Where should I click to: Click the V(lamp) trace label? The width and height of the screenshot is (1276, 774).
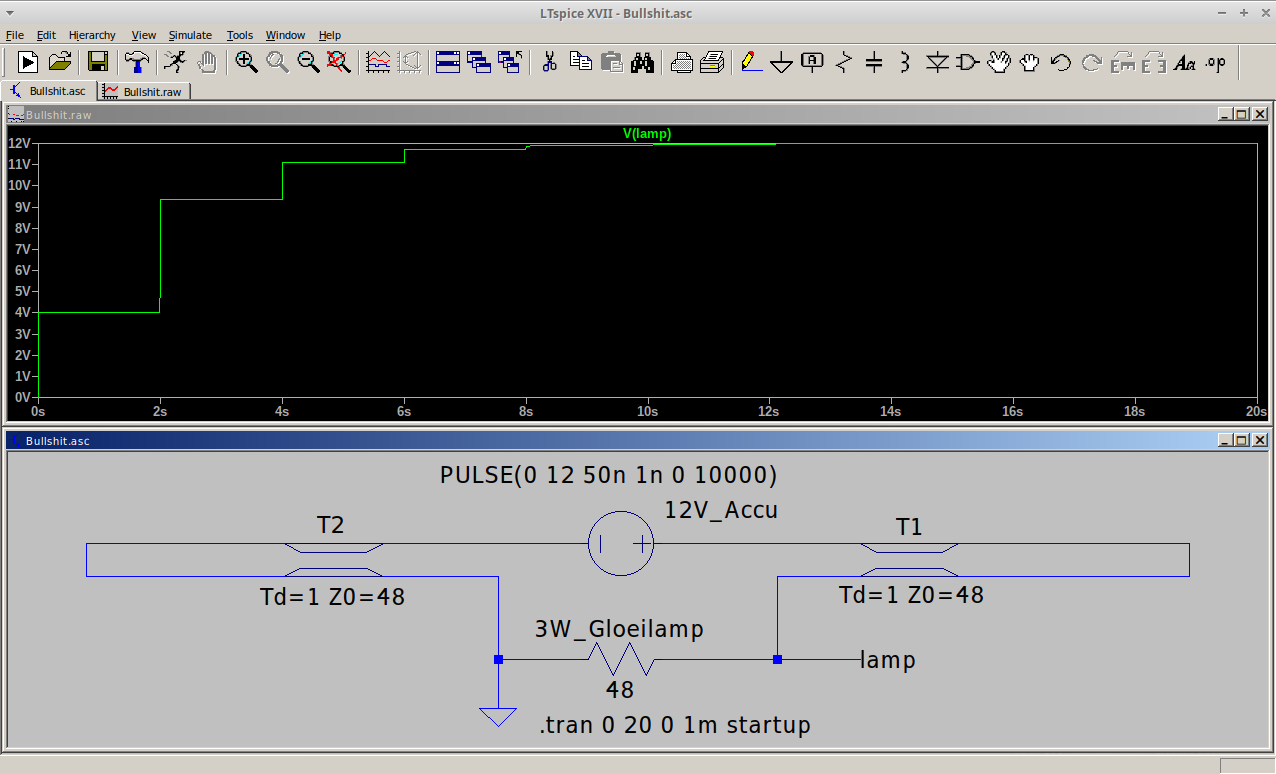click(647, 133)
